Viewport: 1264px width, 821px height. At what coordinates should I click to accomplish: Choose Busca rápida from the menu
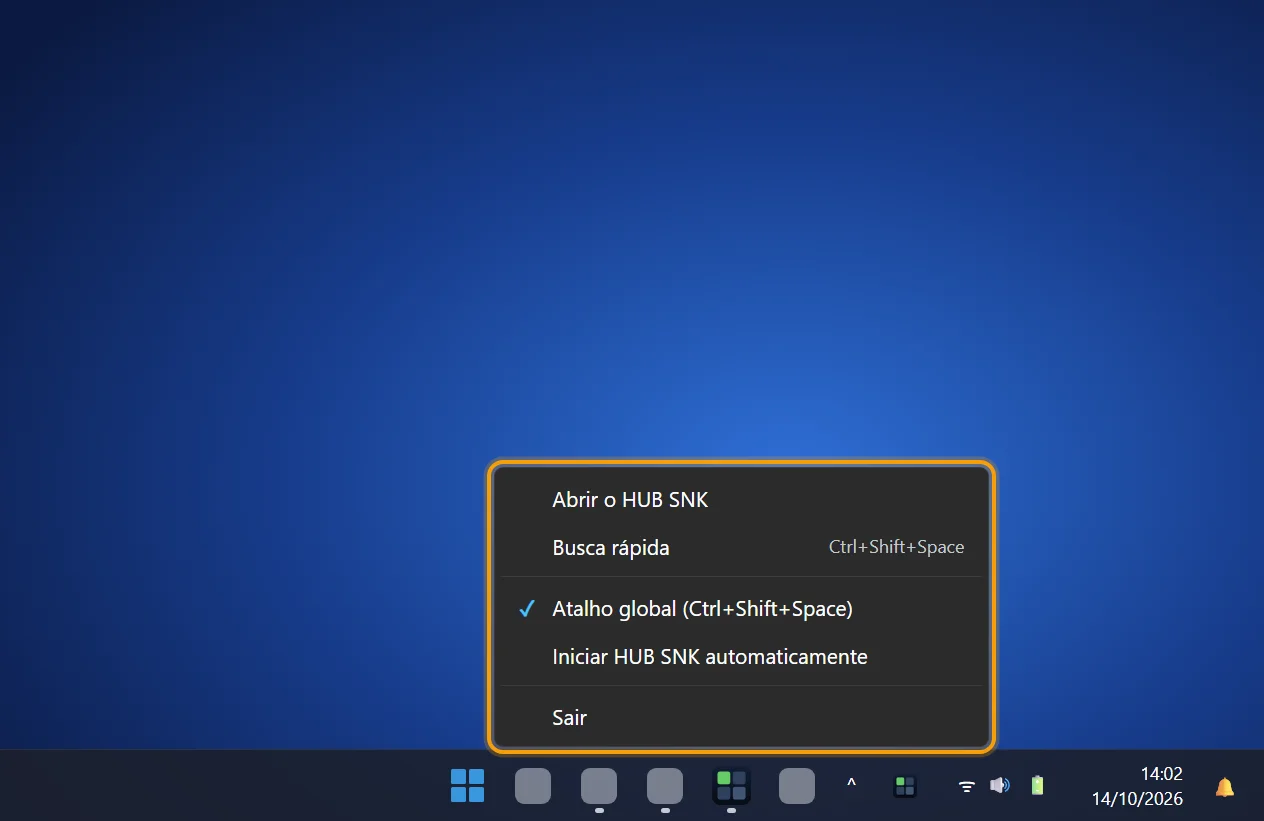click(x=742, y=548)
